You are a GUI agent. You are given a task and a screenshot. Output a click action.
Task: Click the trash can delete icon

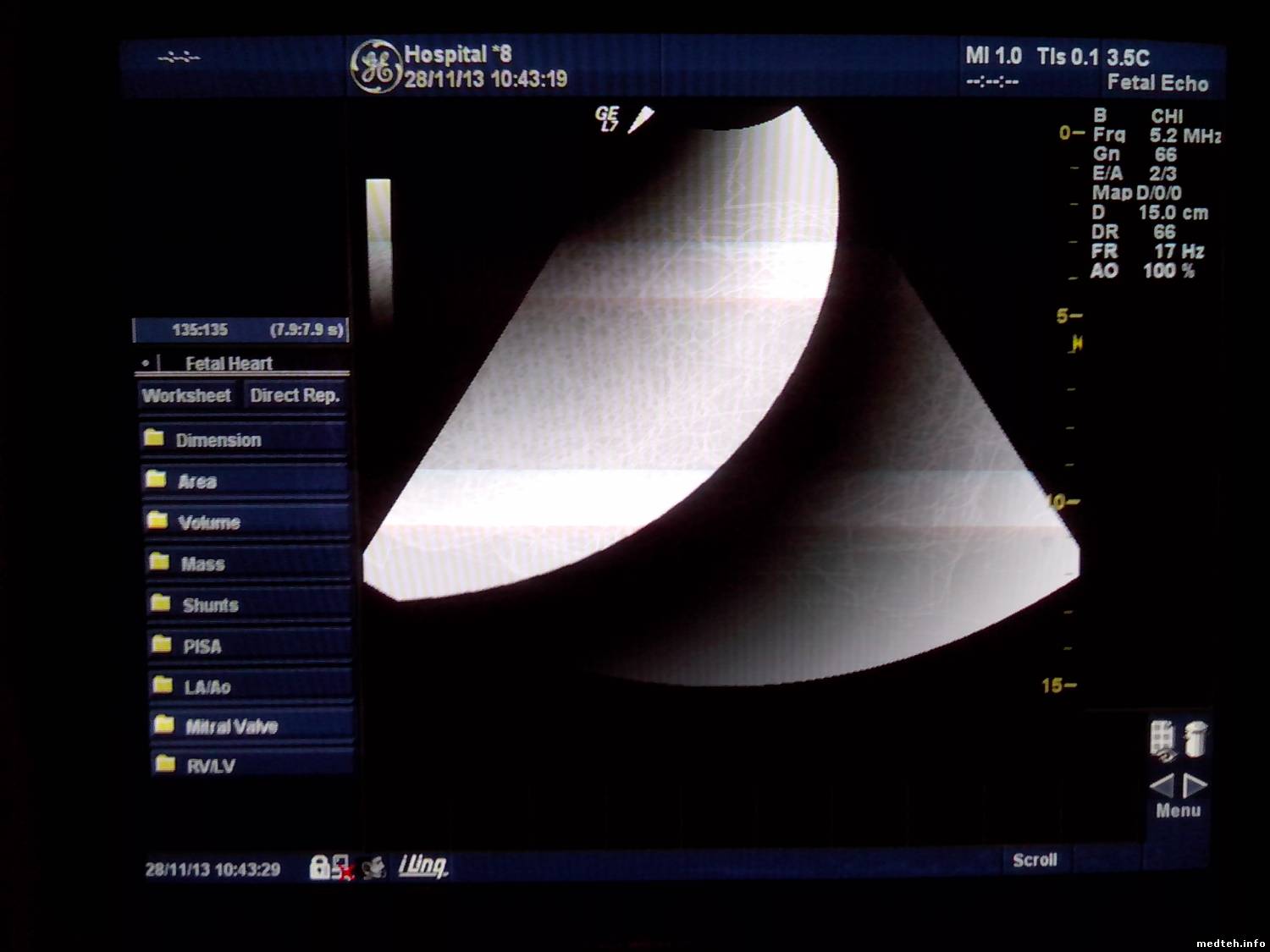(1195, 739)
